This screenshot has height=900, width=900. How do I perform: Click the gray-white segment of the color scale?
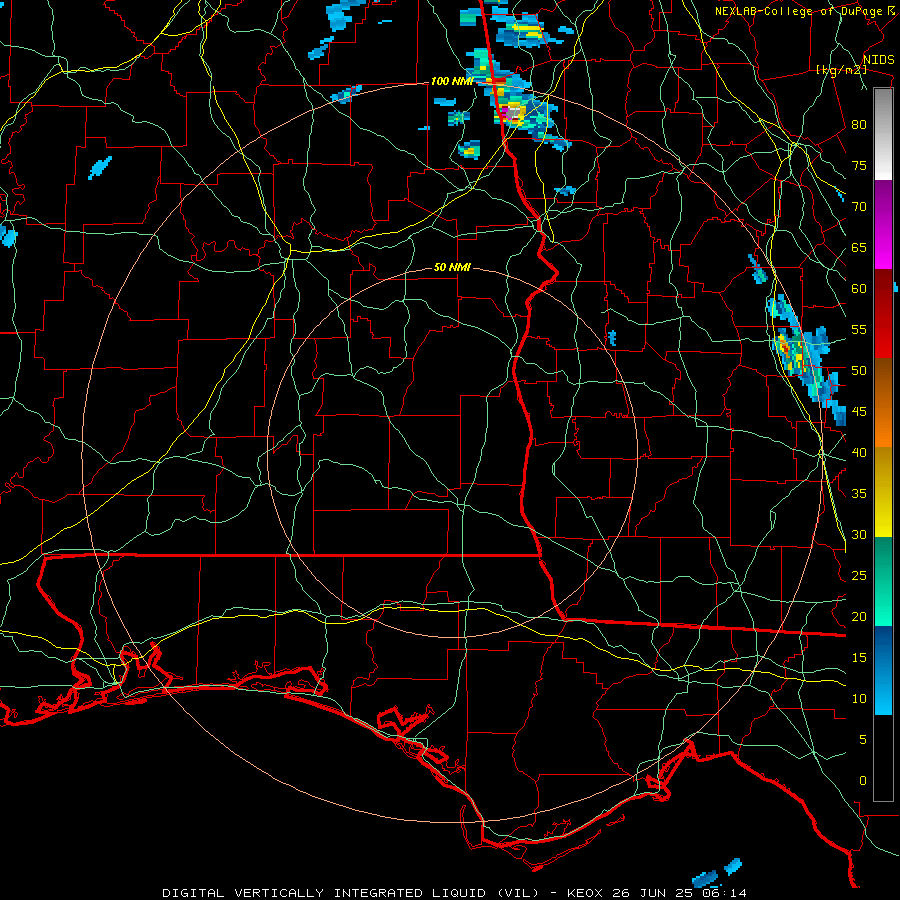point(883,134)
